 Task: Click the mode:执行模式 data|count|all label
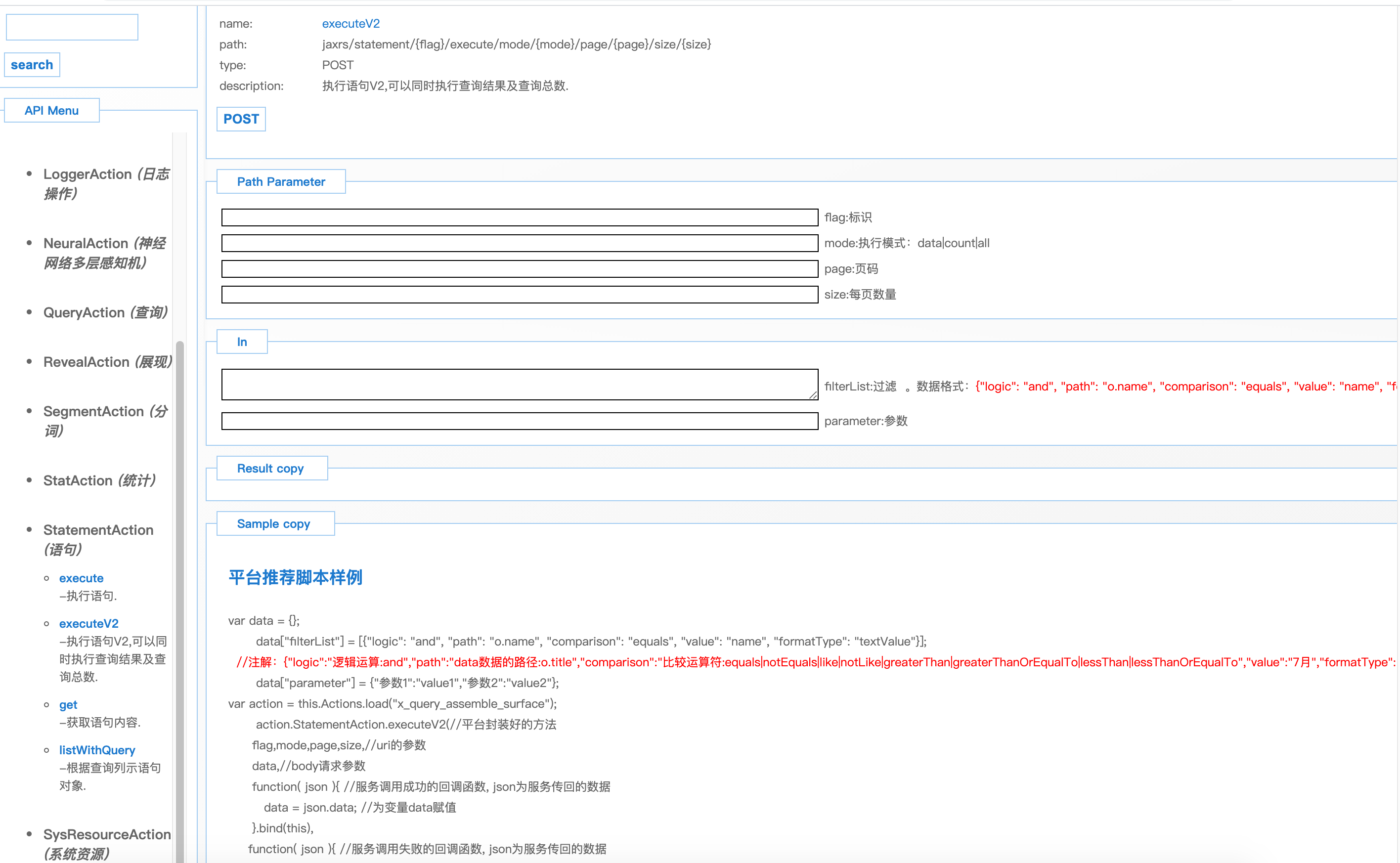click(x=907, y=243)
